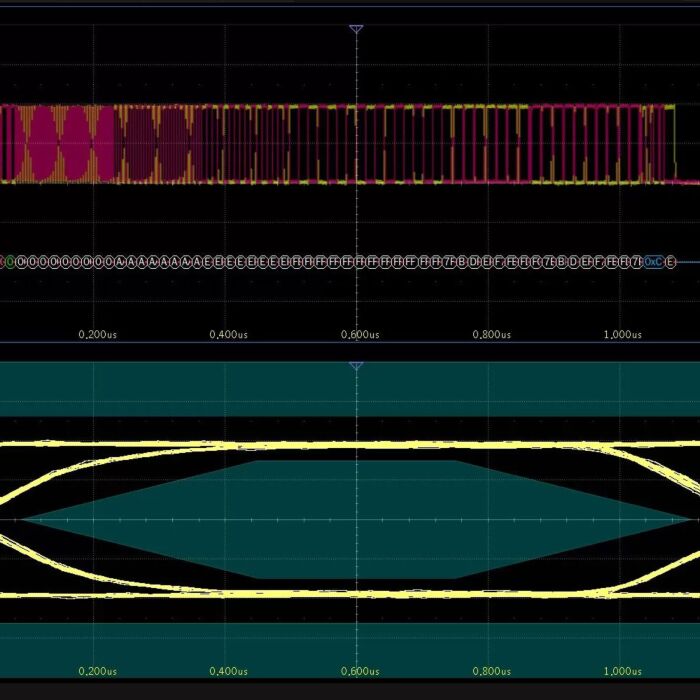Click 0.400us label in the eye diagram timeline
Image resolution: width=700 pixels, height=700 pixels.
coord(229,671)
